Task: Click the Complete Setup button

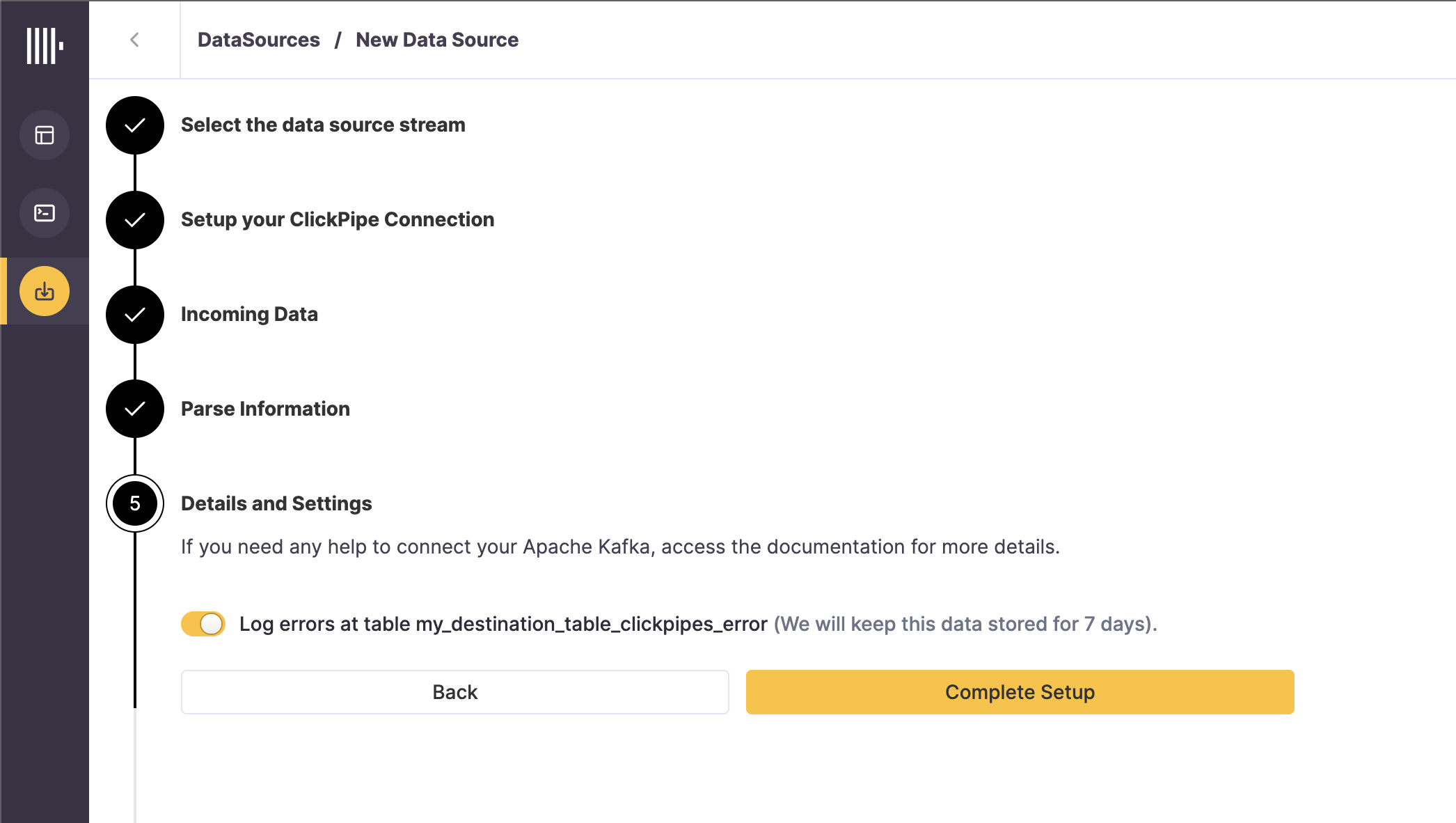Action: pos(1020,692)
